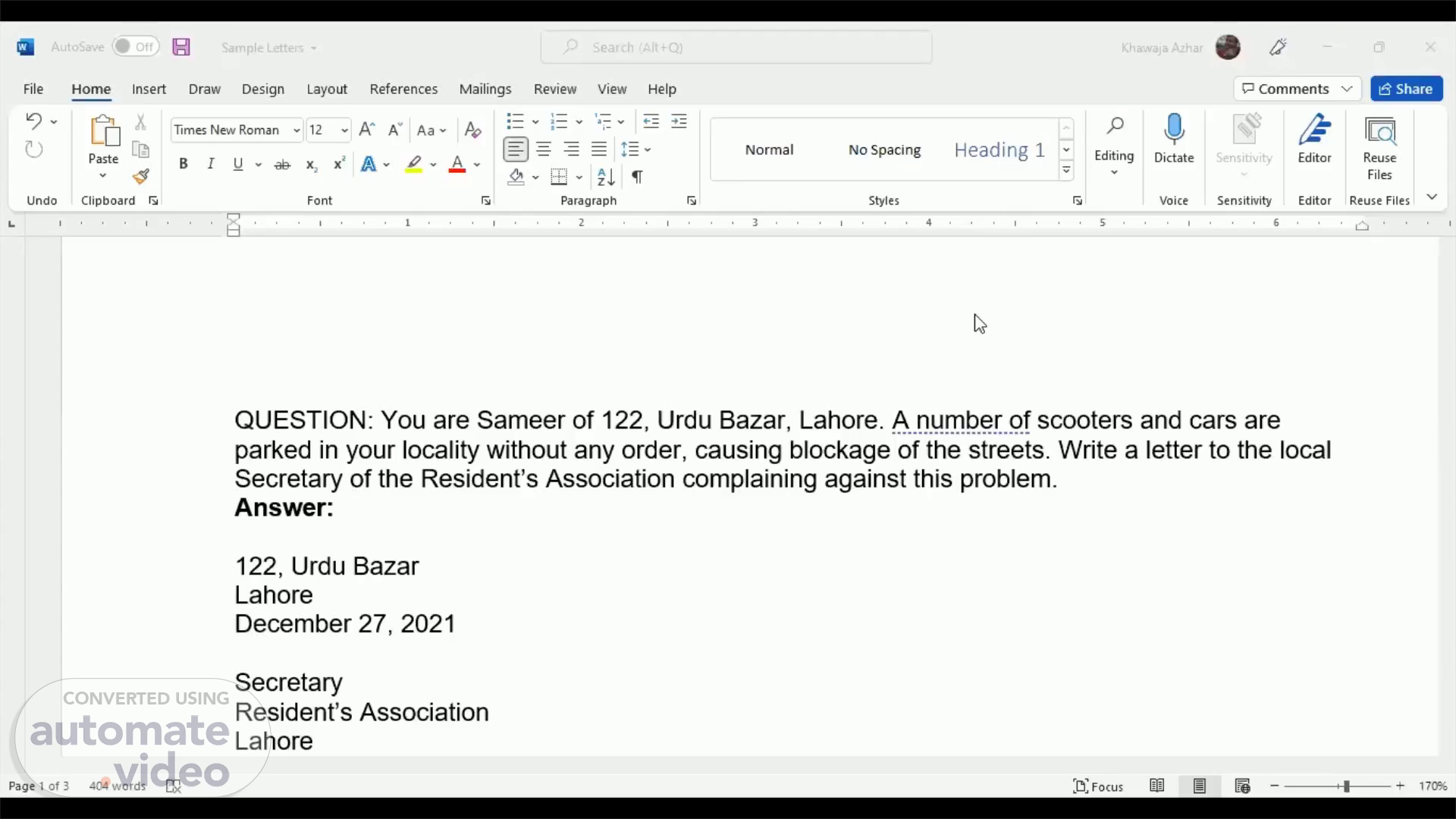The image size is (1456, 819).
Task: Expand line spacing options
Action: click(x=648, y=149)
